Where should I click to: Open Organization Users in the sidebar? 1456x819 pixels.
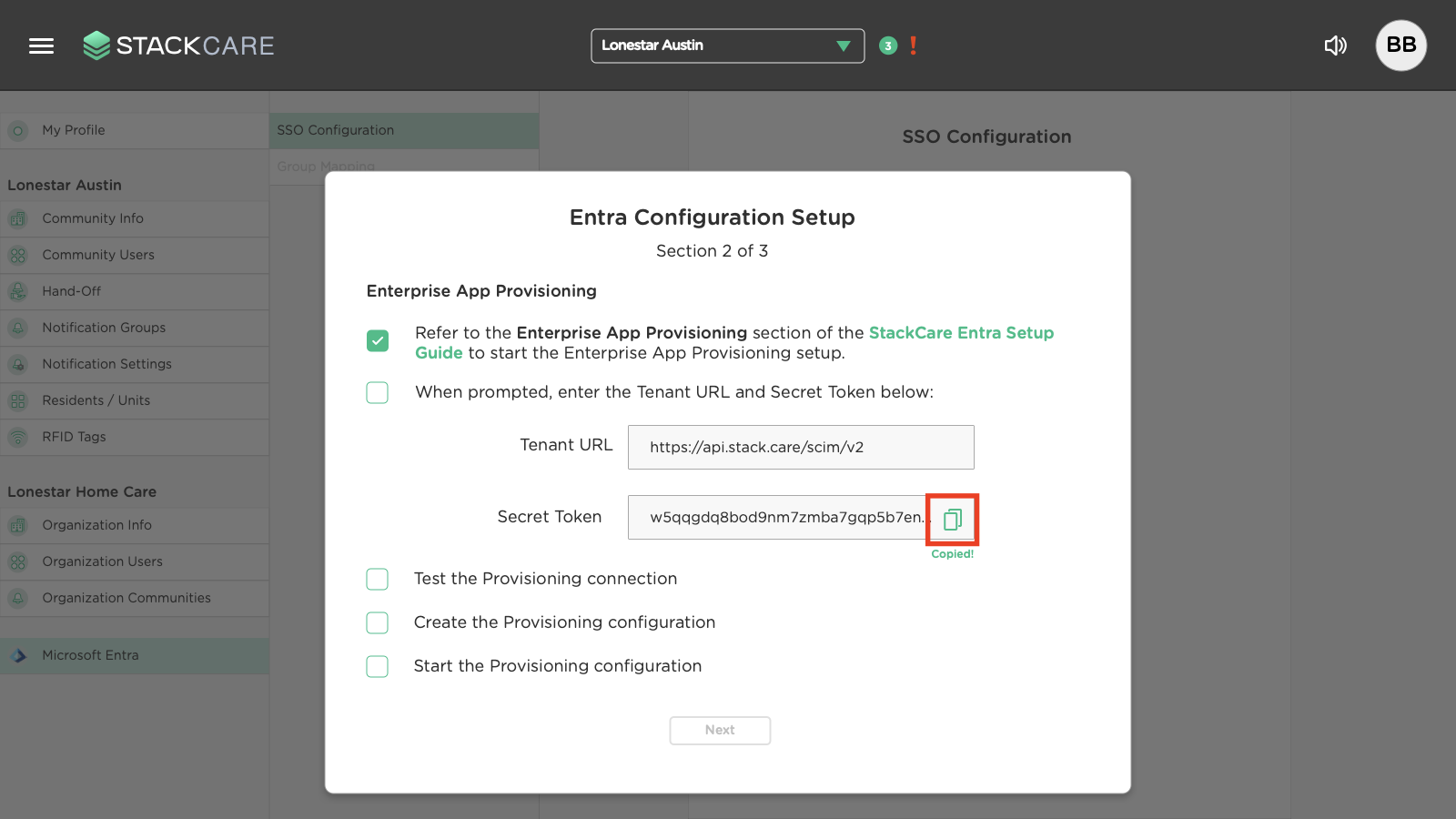pyautogui.click(x=134, y=561)
